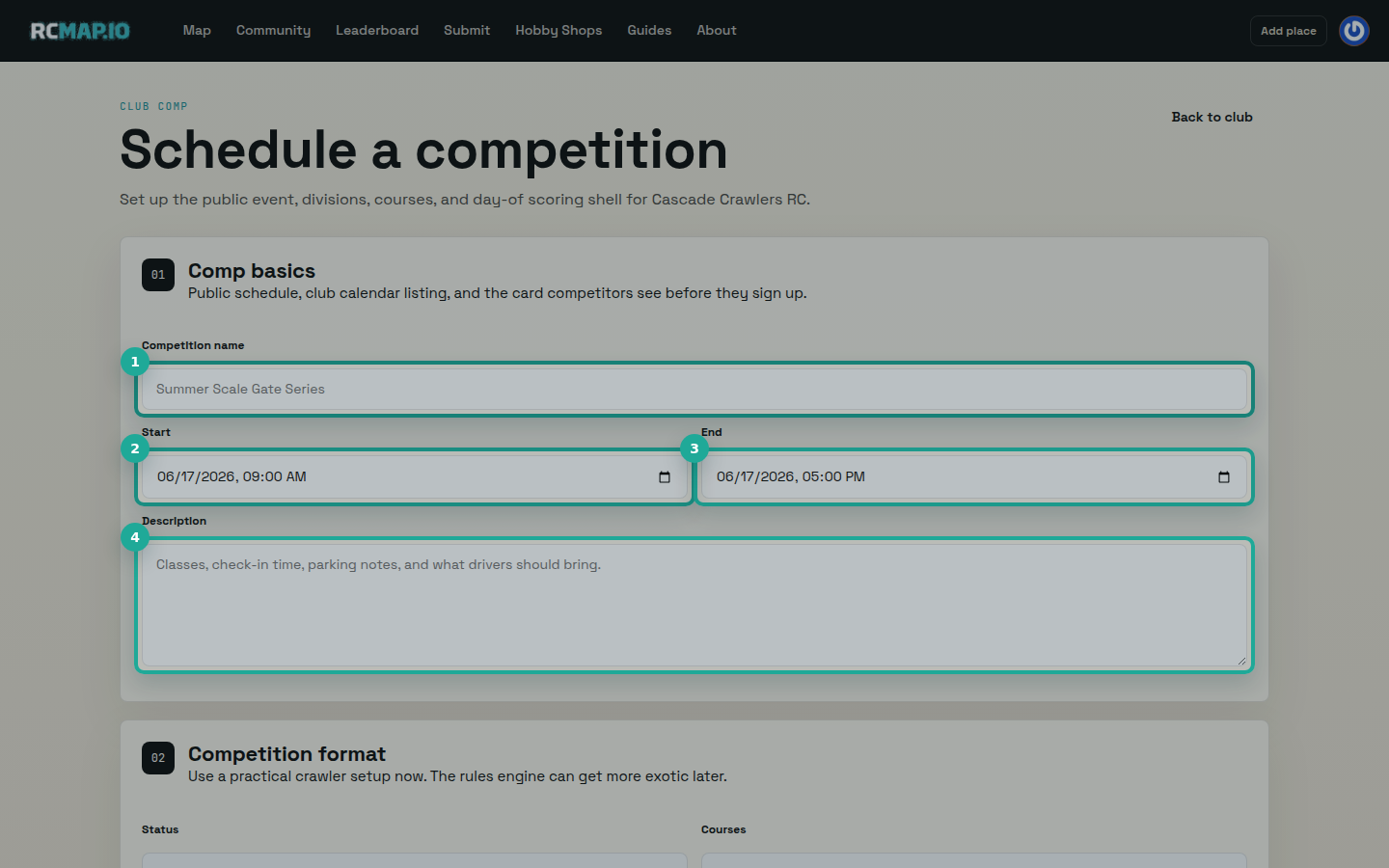Open the Status dropdown field
The width and height of the screenshot is (1389, 868).
415,860
